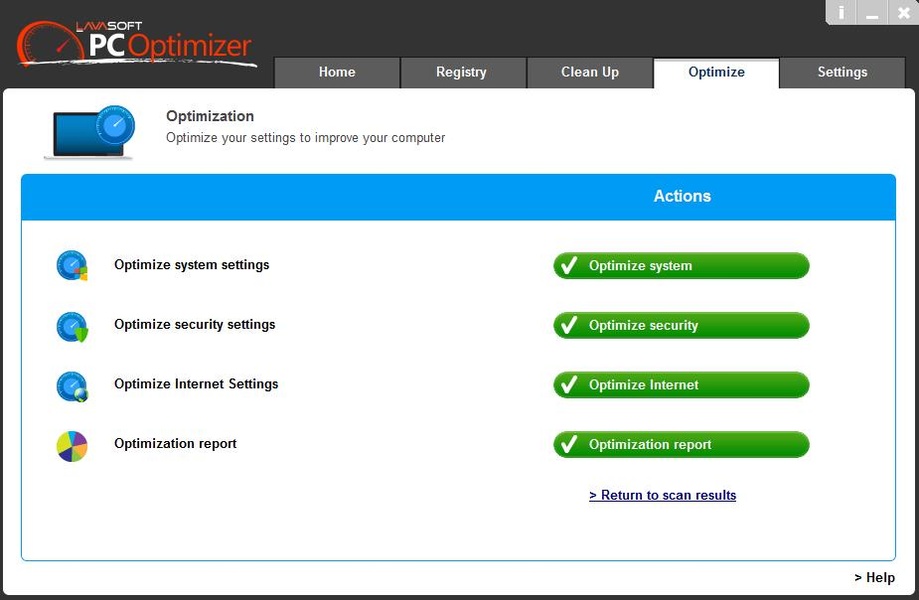Click the security settings shield gauge icon
The image size is (919, 600).
72,326
